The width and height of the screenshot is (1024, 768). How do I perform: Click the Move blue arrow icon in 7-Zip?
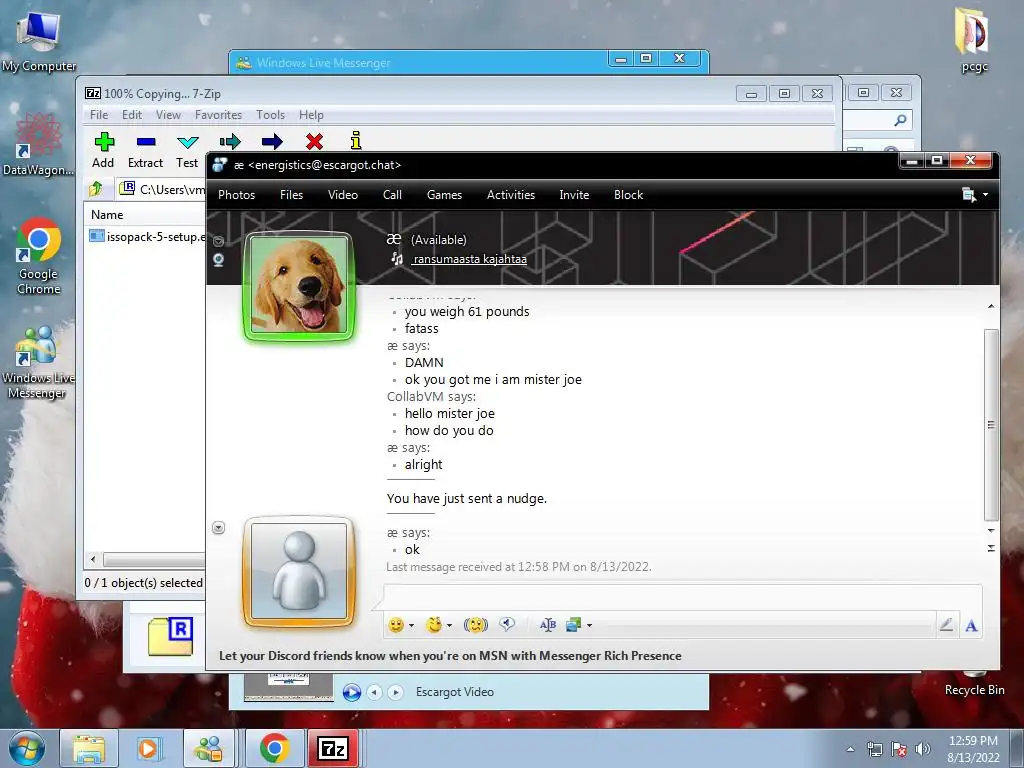272,142
